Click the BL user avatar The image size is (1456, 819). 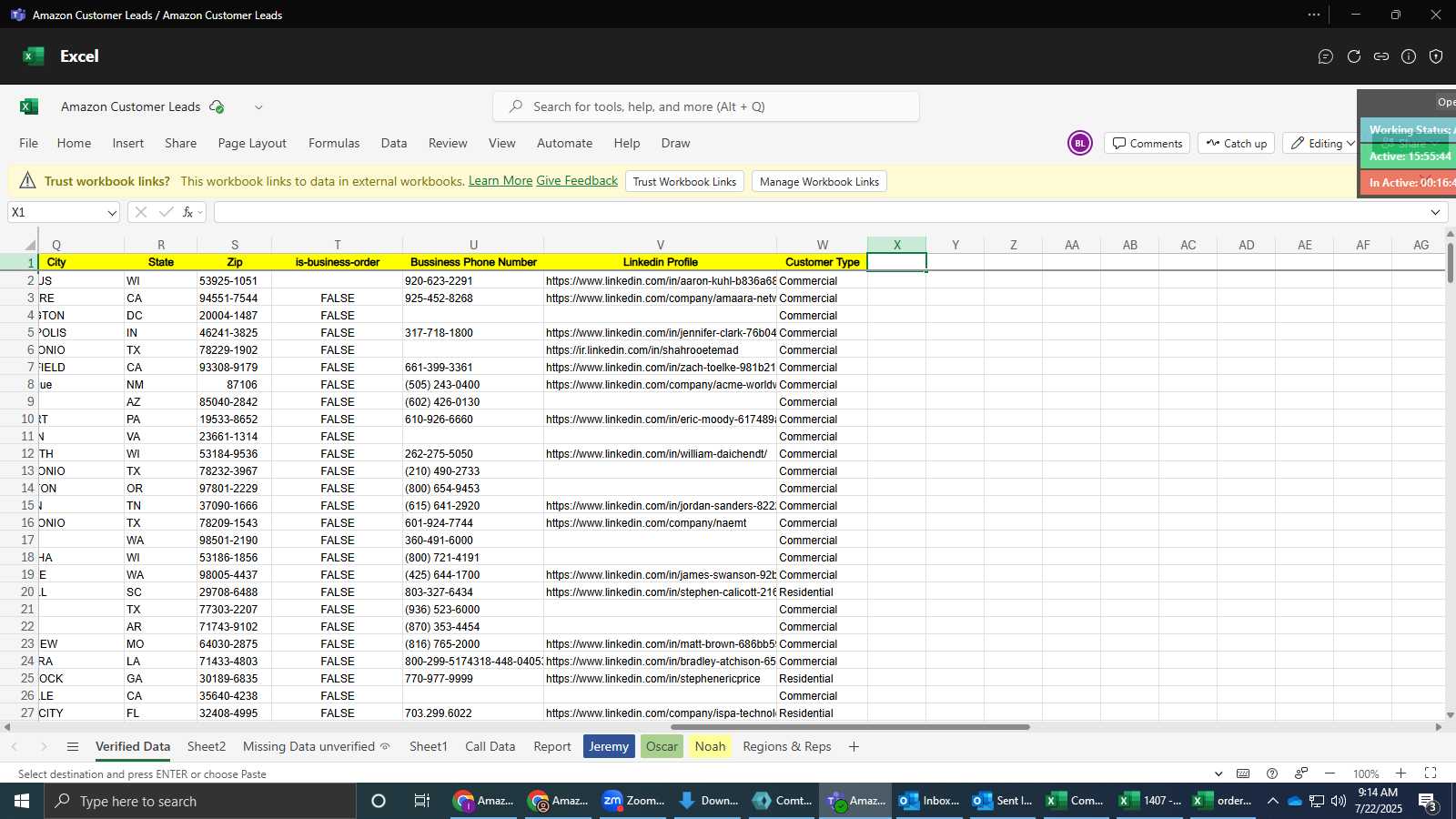point(1080,143)
